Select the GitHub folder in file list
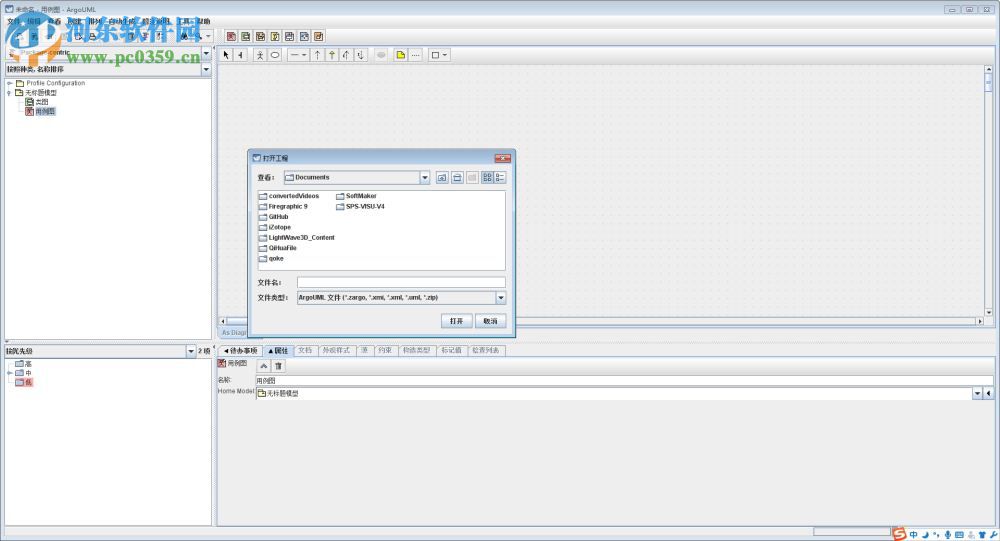 278,217
